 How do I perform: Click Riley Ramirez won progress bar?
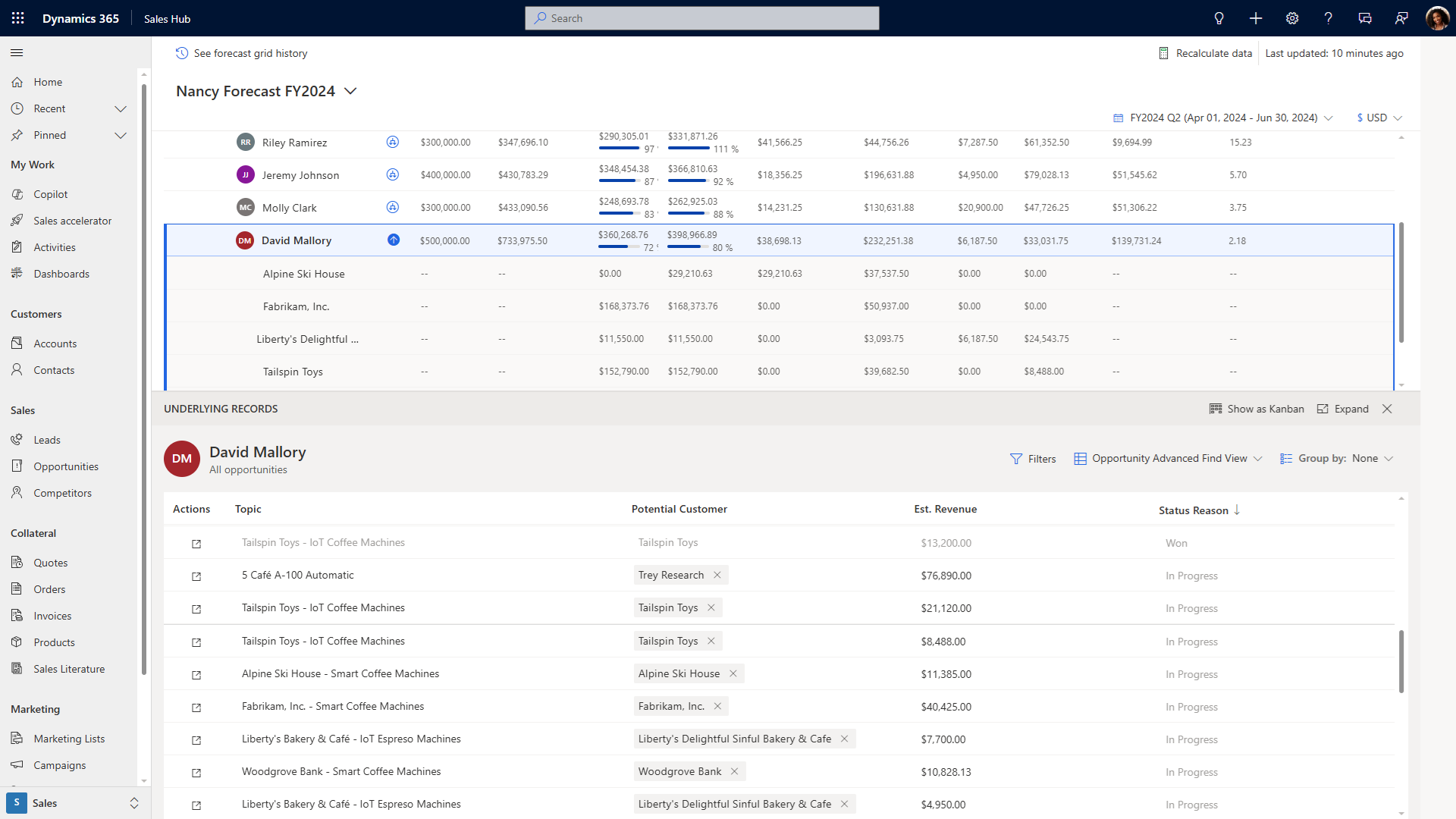[619, 149]
